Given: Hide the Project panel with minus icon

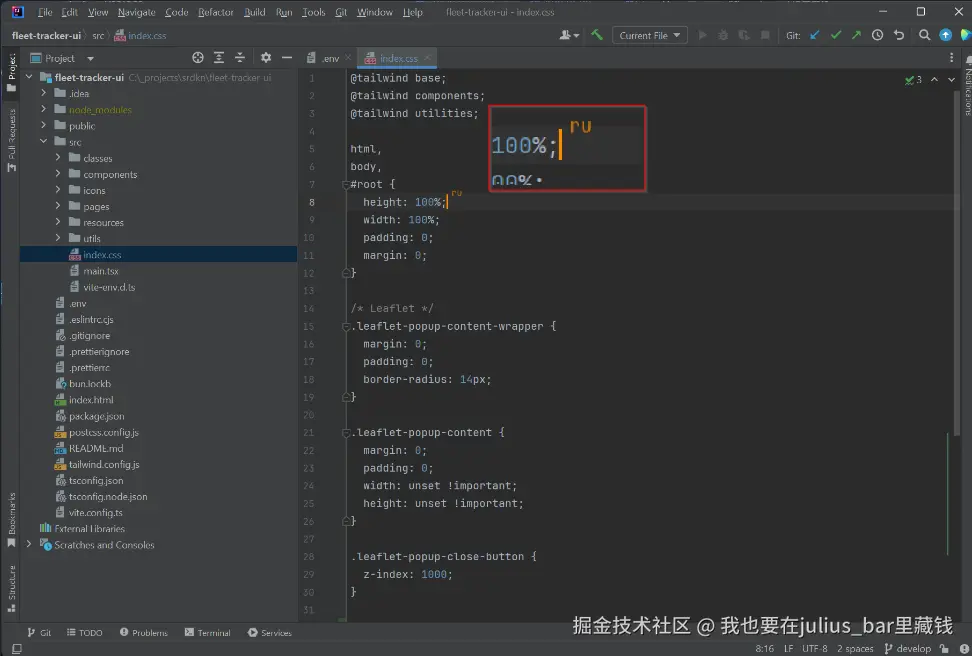Looking at the screenshot, I should [x=286, y=58].
